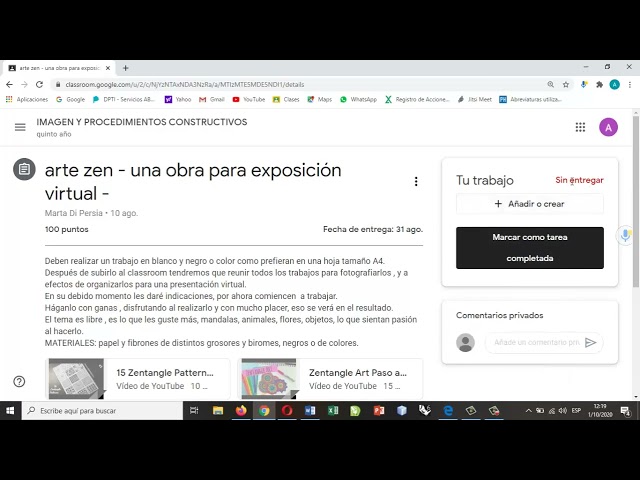Viewport: 640px width, 480px height.
Task: Open PowerPoint from taskbar
Action: point(379,411)
